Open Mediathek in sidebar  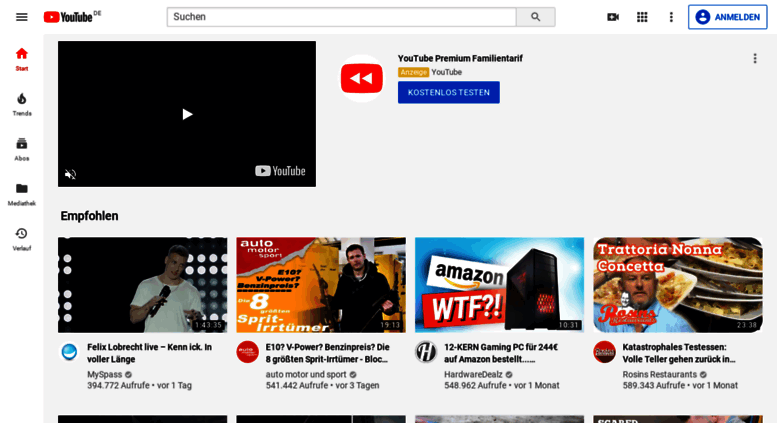coord(22,194)
